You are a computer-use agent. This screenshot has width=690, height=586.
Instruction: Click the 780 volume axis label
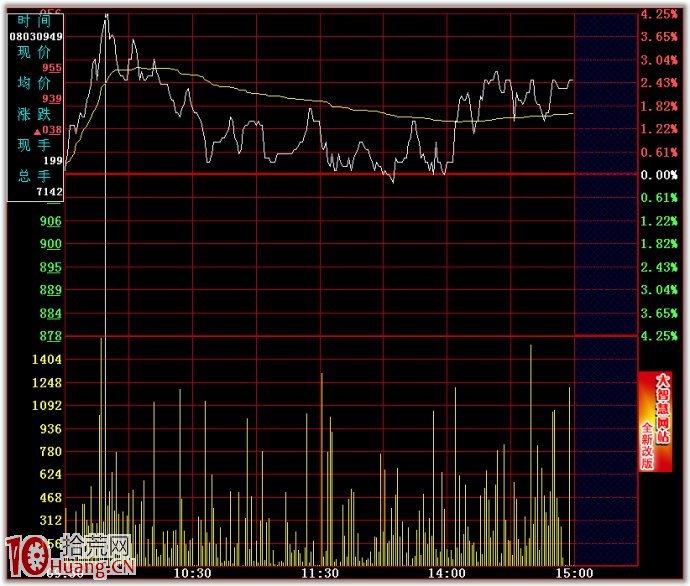point(51,451)
